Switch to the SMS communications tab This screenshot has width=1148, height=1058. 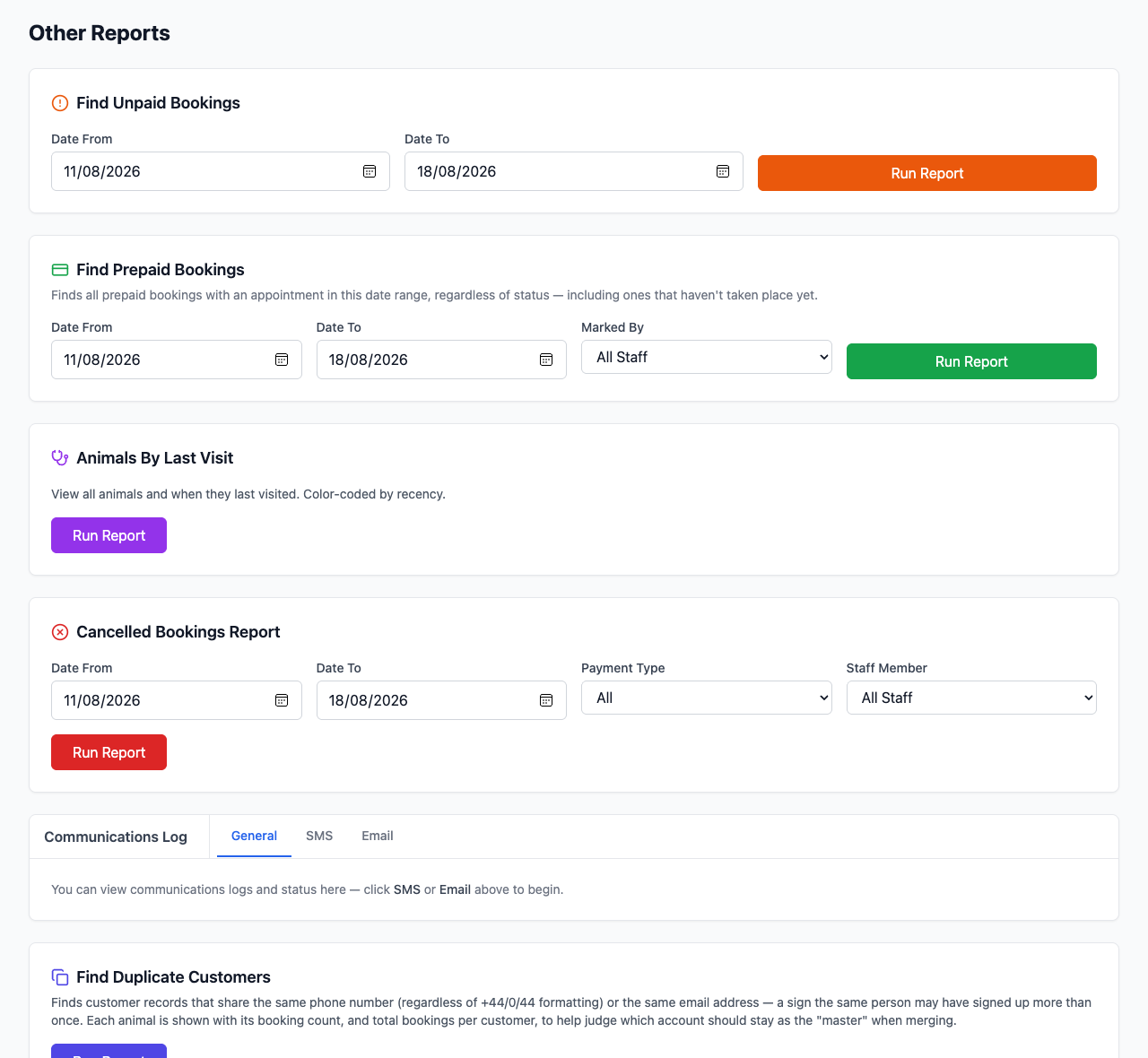(319, 836)
